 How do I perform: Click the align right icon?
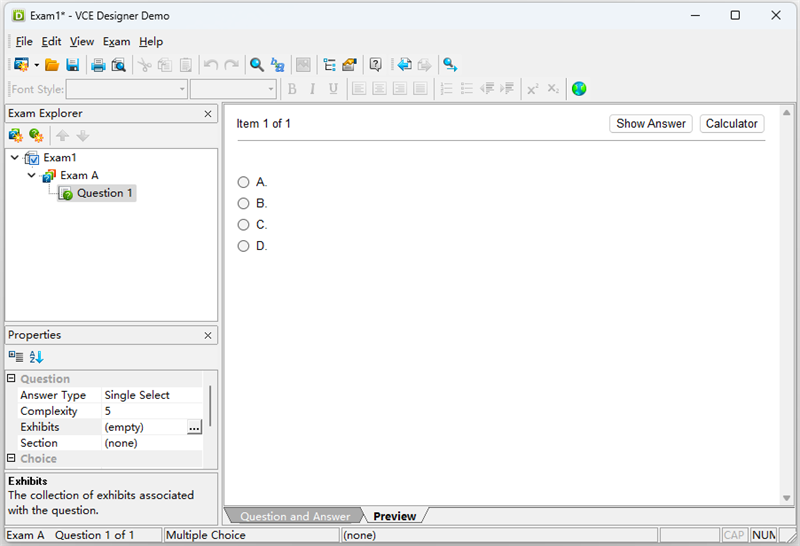(400, 89)
